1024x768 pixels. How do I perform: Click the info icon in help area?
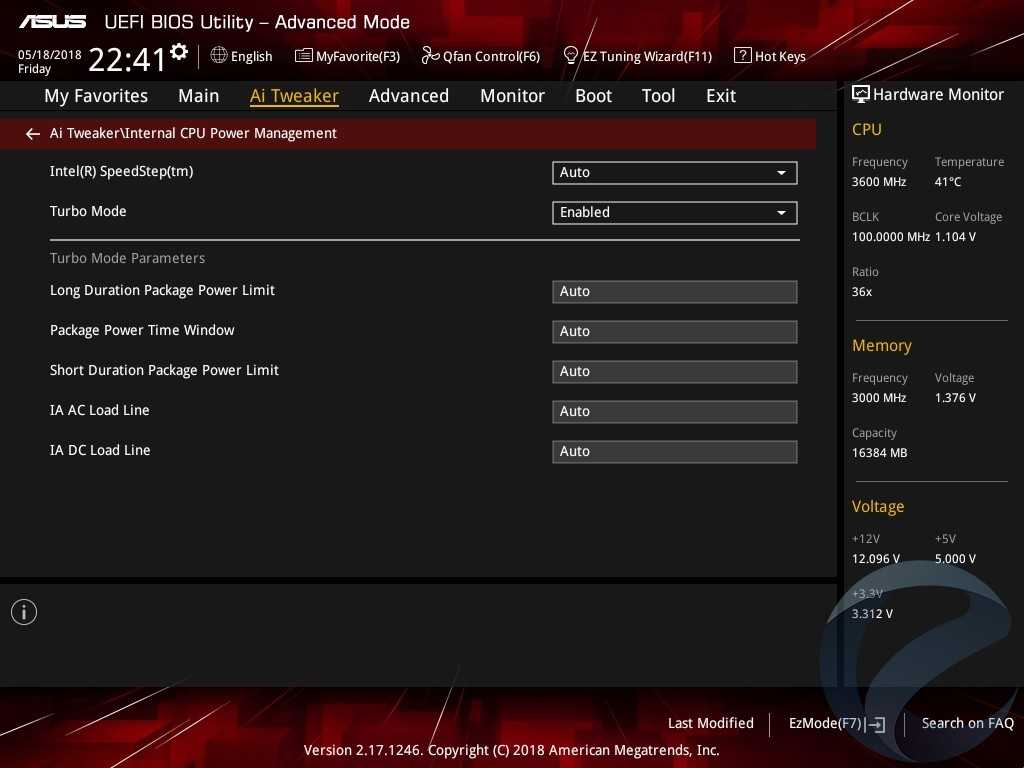click(24, 612)
